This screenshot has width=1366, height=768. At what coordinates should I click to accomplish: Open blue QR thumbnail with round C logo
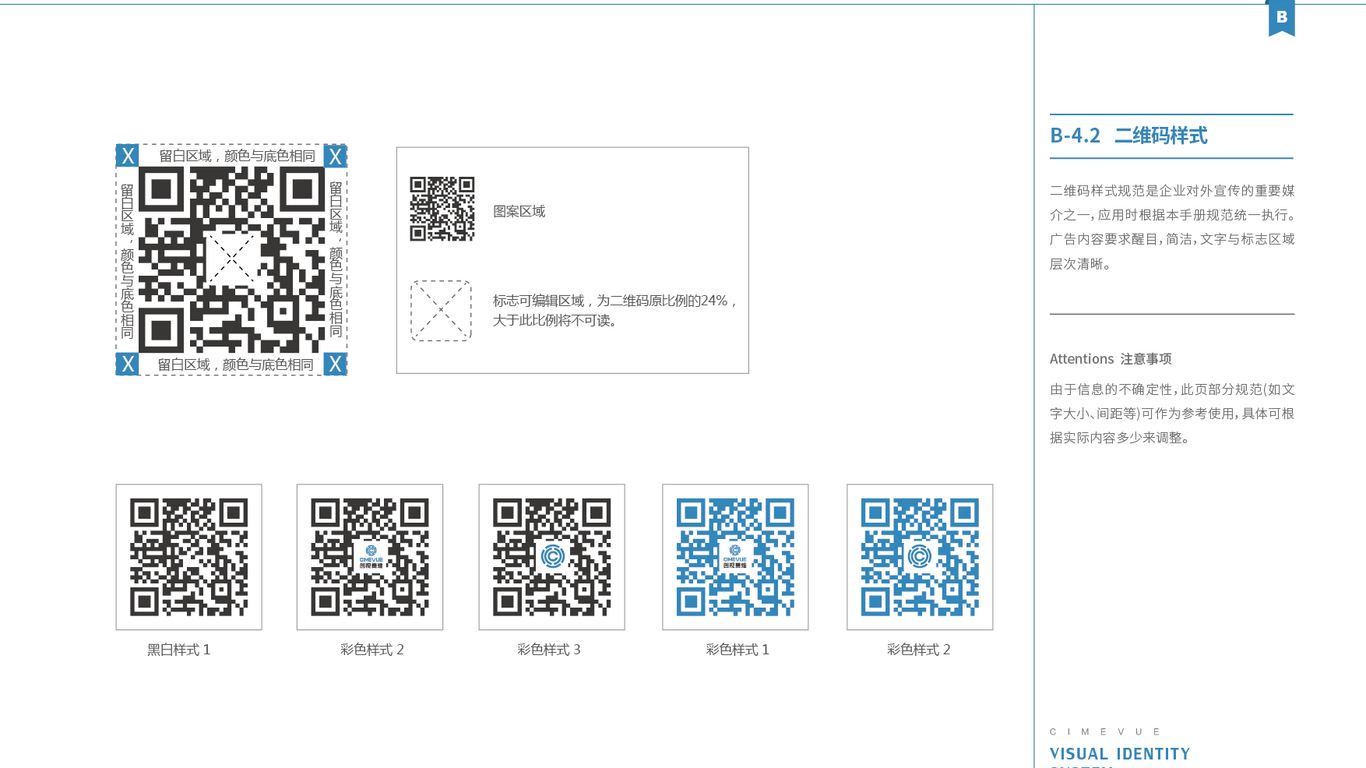[920, 557]
